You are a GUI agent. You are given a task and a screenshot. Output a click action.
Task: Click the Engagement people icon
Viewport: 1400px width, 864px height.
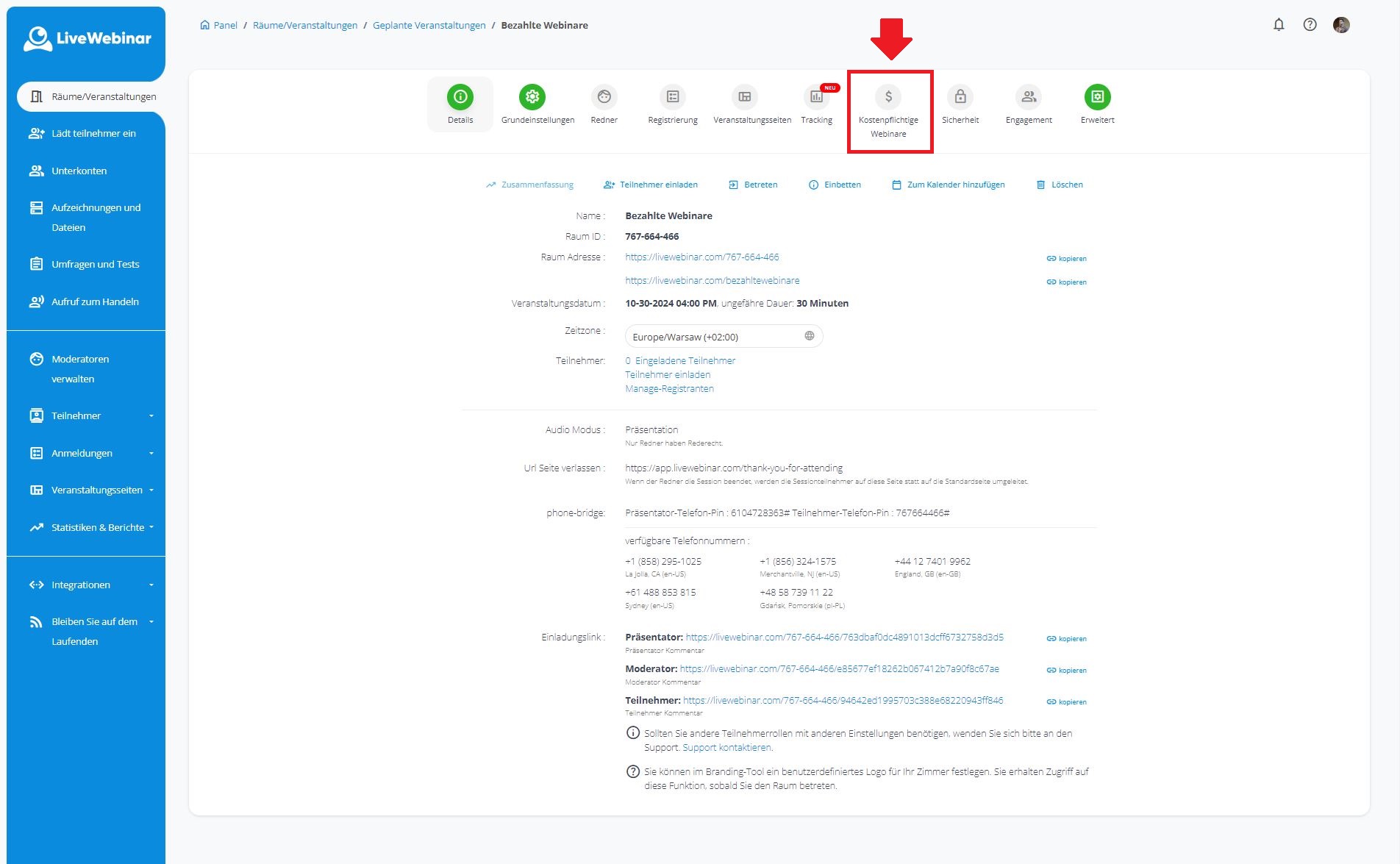tap(1028, 97)
